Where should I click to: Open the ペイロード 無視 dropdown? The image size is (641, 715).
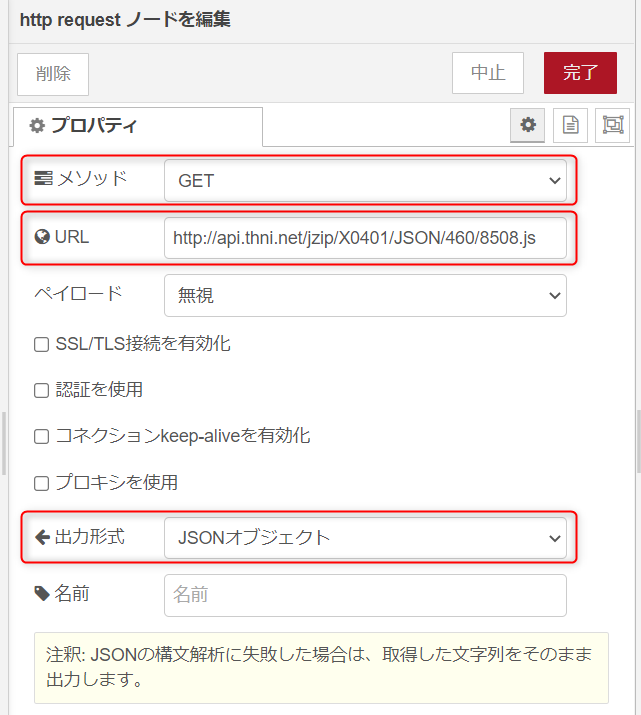pos(365,295)
